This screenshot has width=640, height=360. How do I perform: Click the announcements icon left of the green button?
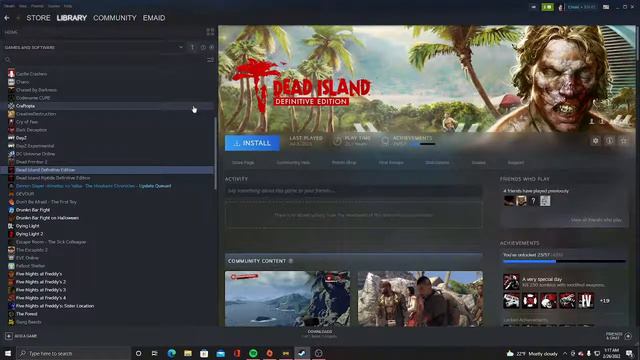pyautogui.click(x=533, y=7)
